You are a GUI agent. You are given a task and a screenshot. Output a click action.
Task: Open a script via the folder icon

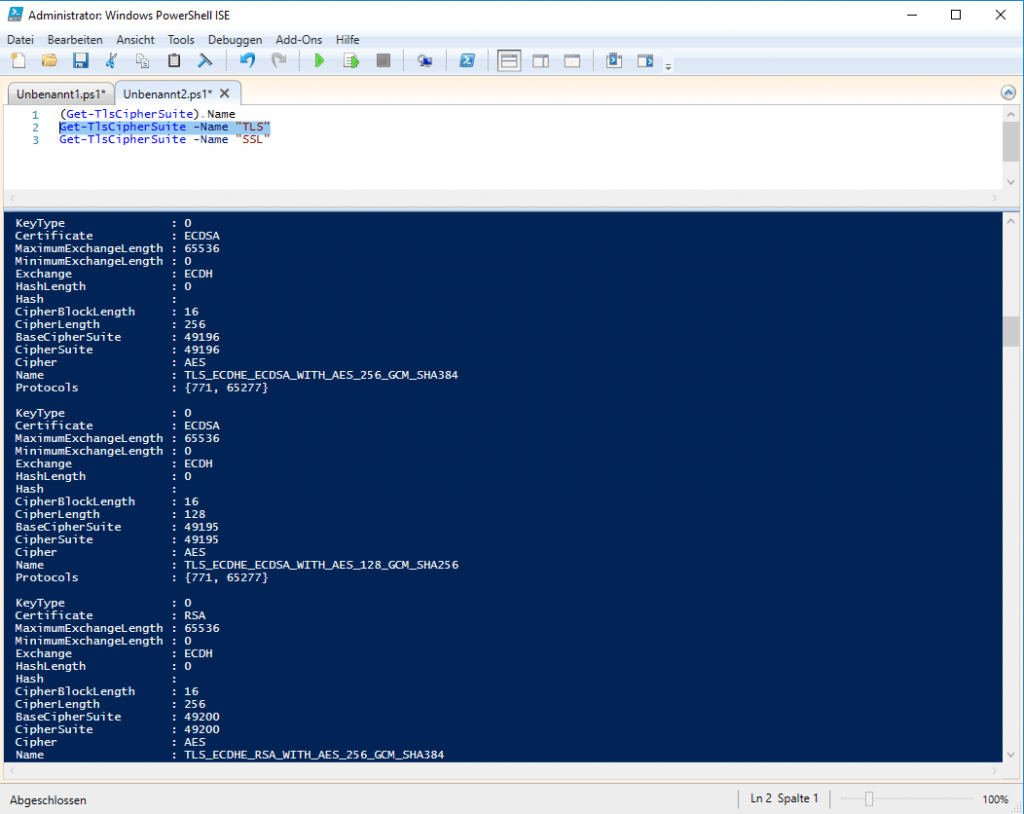coord(49,60)
